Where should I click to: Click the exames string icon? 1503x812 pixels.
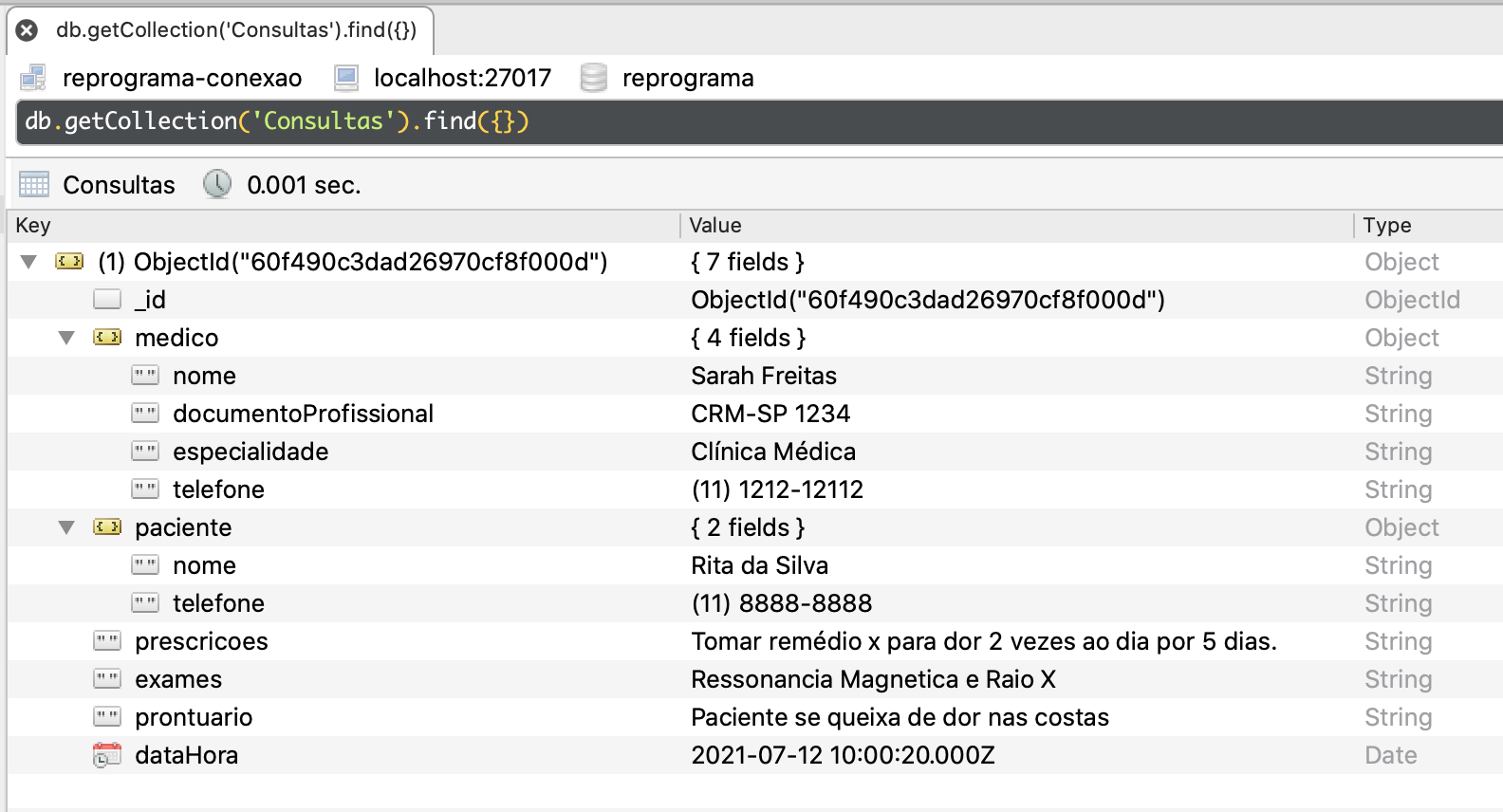(x=107, y=678)
